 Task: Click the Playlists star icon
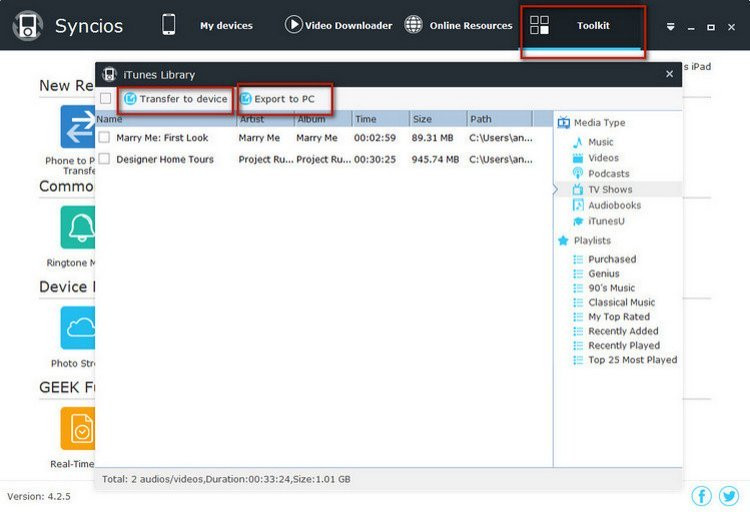(563, 241)
